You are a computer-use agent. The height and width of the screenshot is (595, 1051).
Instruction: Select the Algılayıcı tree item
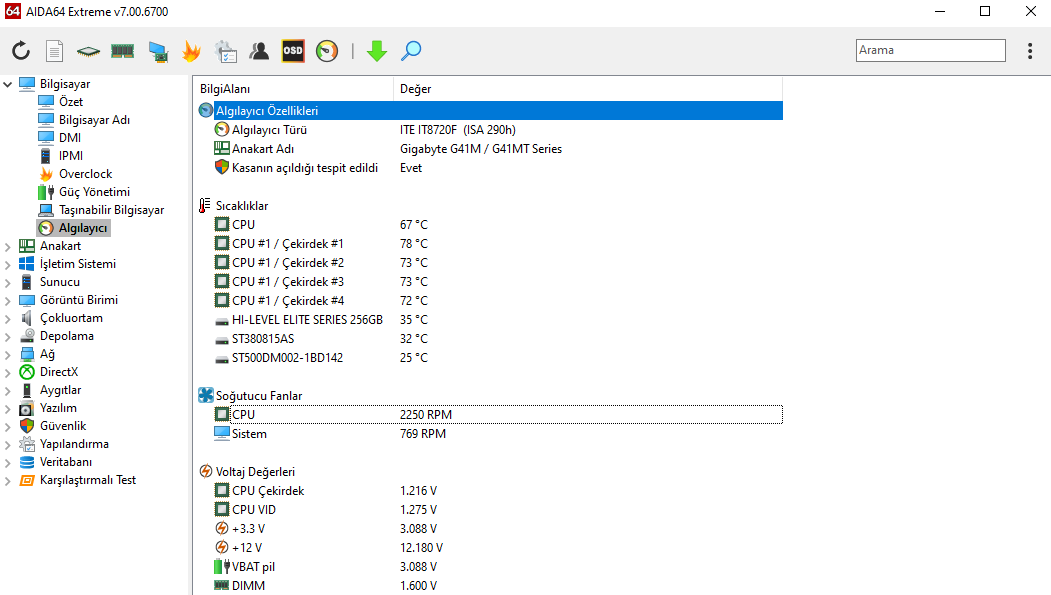click(83, 228)
